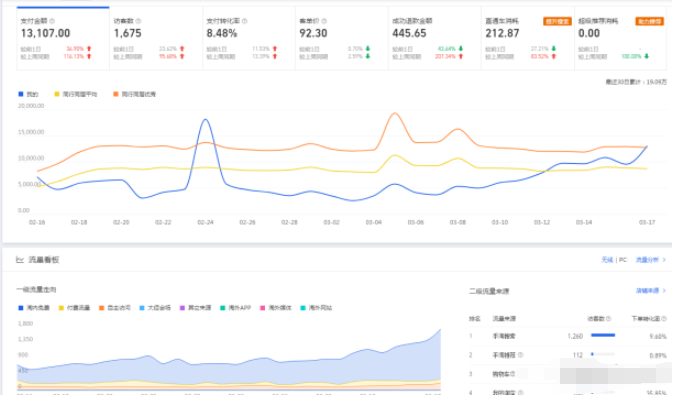
Task: Select the 13,107.00 payment amount card
Action: coord(63,38)
